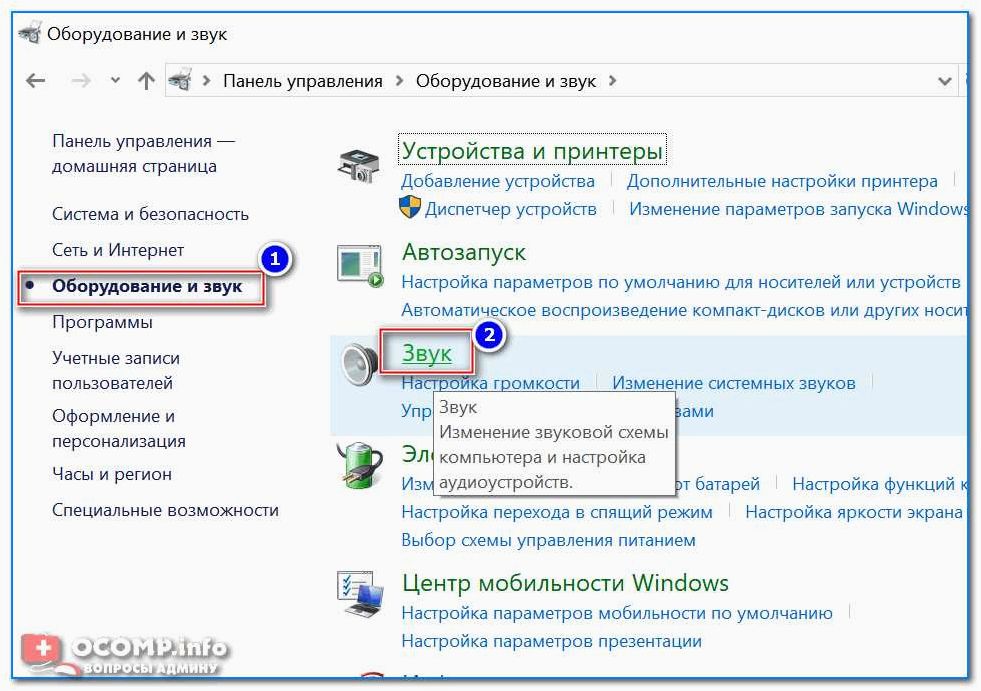This screenshot has height=691, width=981.
Task: Expand chevron after Оборудование и звук breadcrumb
Action: pos(612,81)
